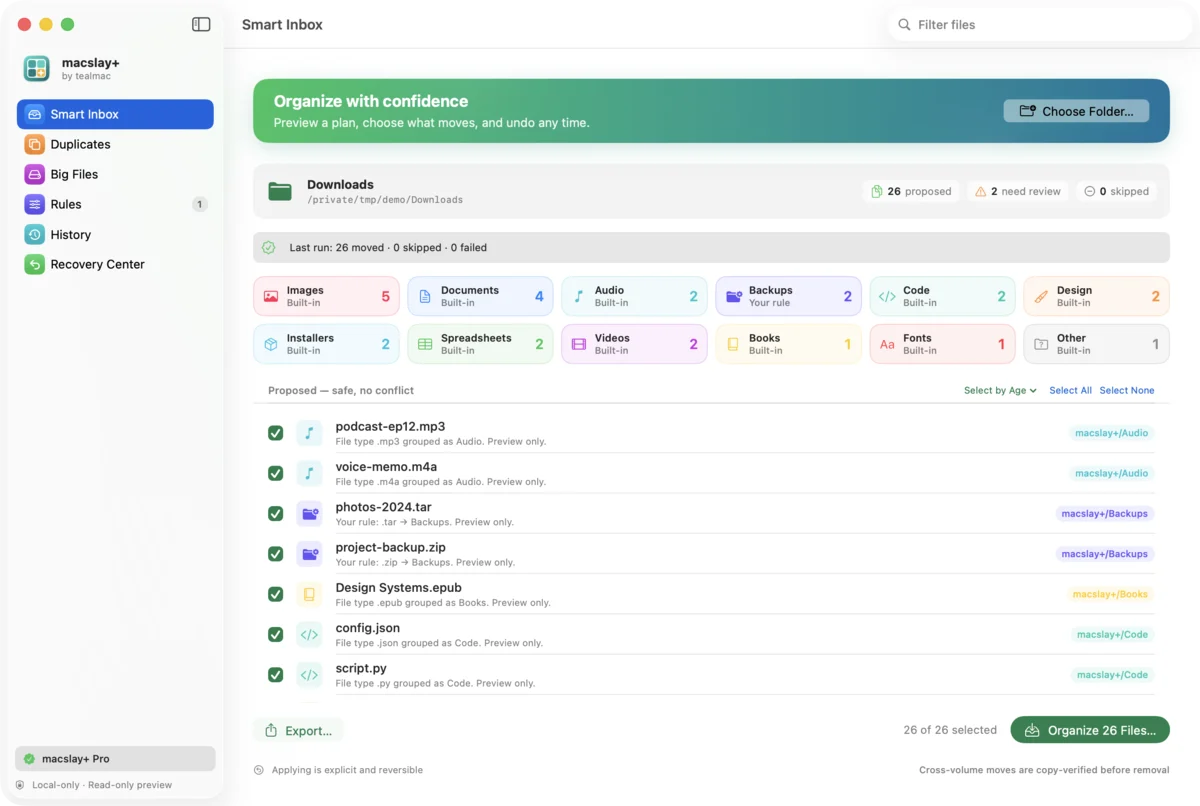Toggle the sidebar panel icon

201,24
